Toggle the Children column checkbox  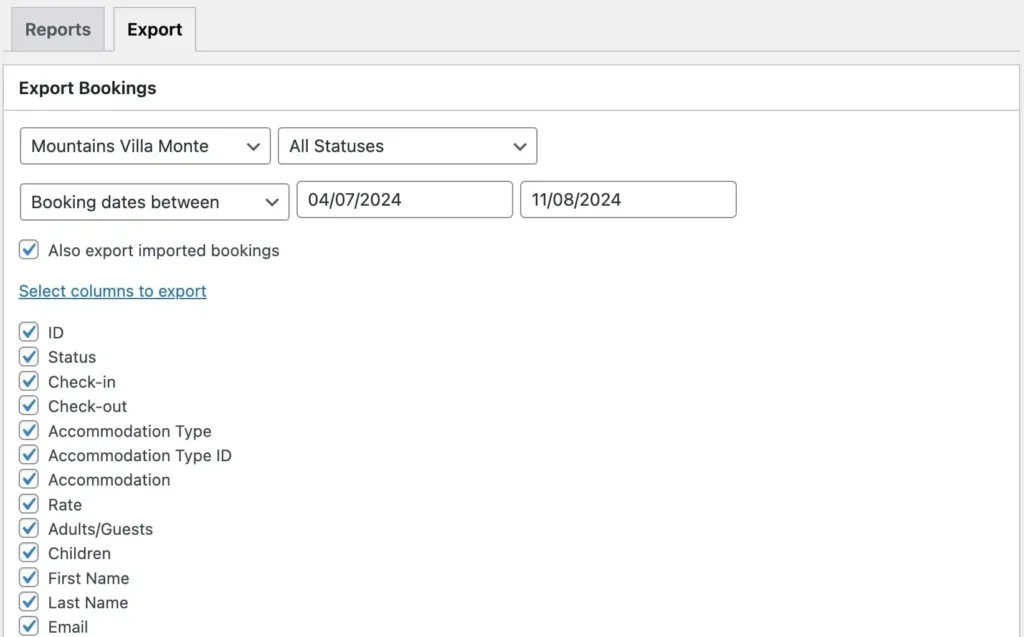(28, 552)
